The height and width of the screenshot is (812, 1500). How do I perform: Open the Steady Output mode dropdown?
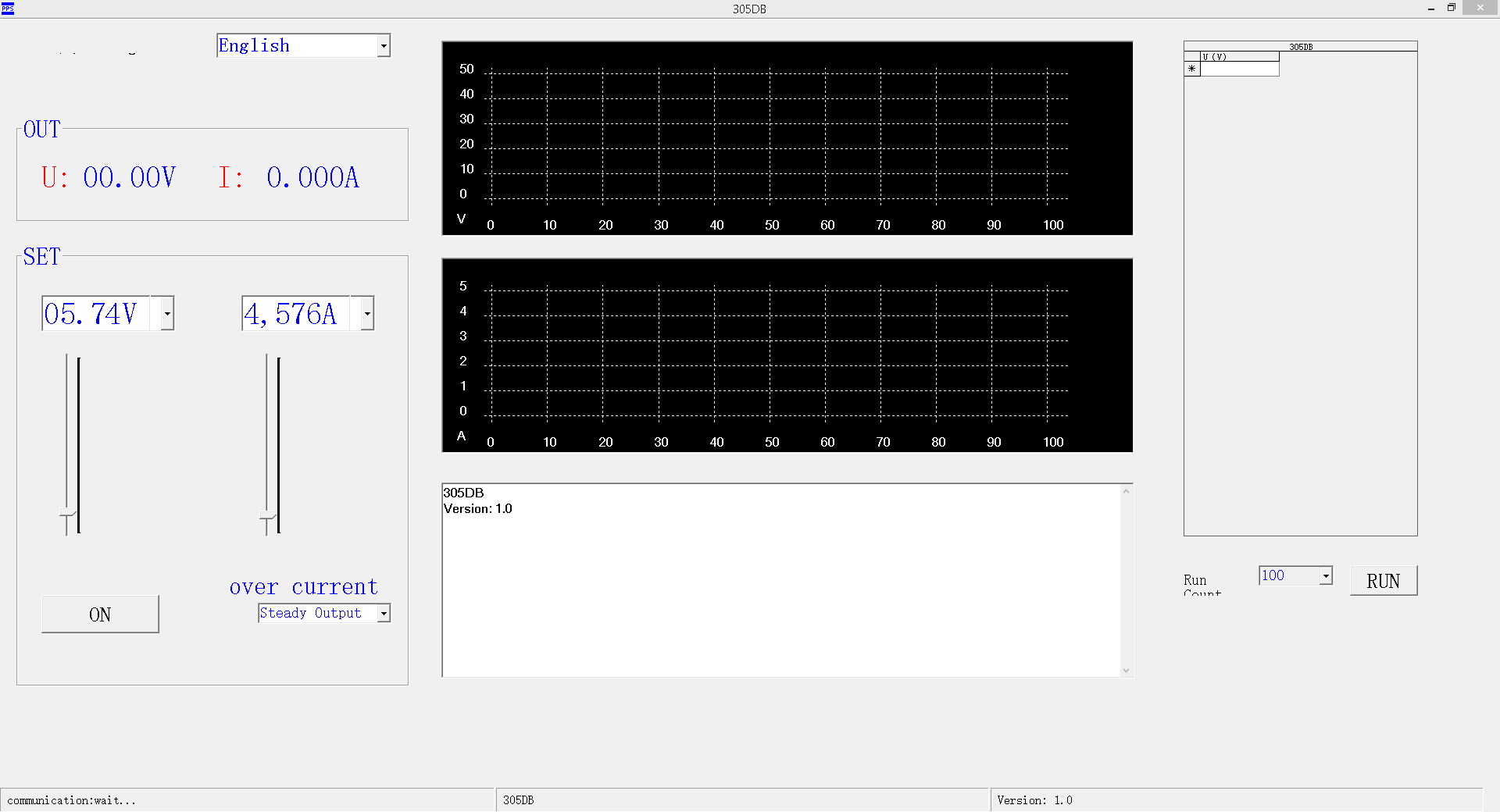pos(382,614)
